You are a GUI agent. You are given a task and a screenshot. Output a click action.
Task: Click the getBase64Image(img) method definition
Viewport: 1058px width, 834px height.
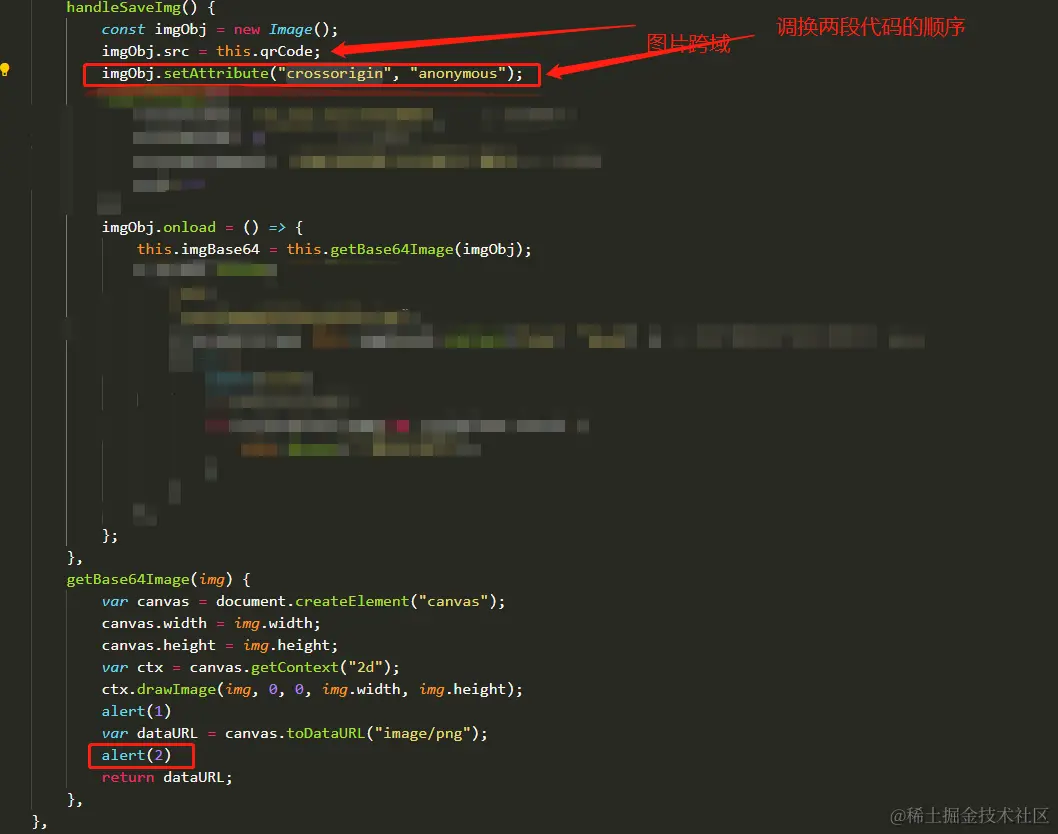point(159,580)
